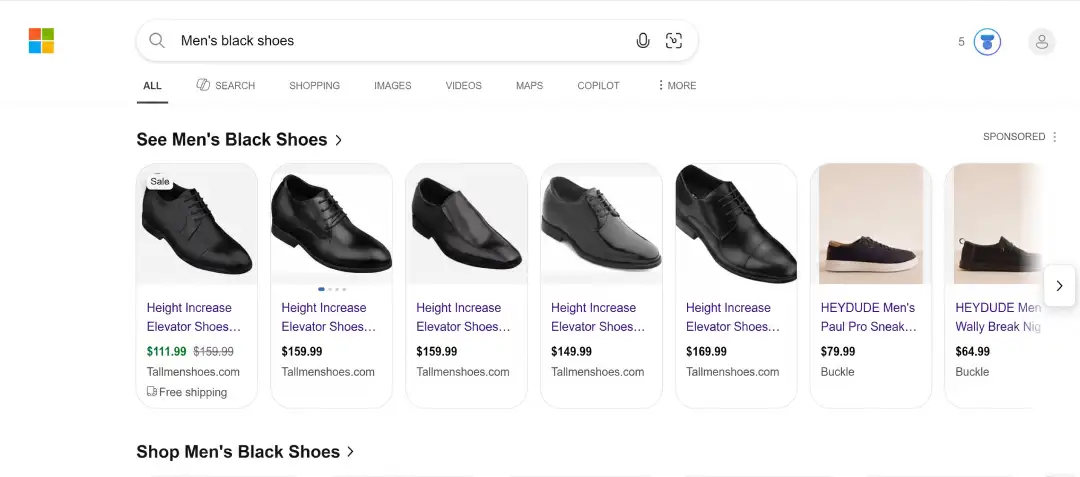Switch to the SEARCH tab
Image resolution: width=1080 pixels, height=477 pixels.
(226, 85)
